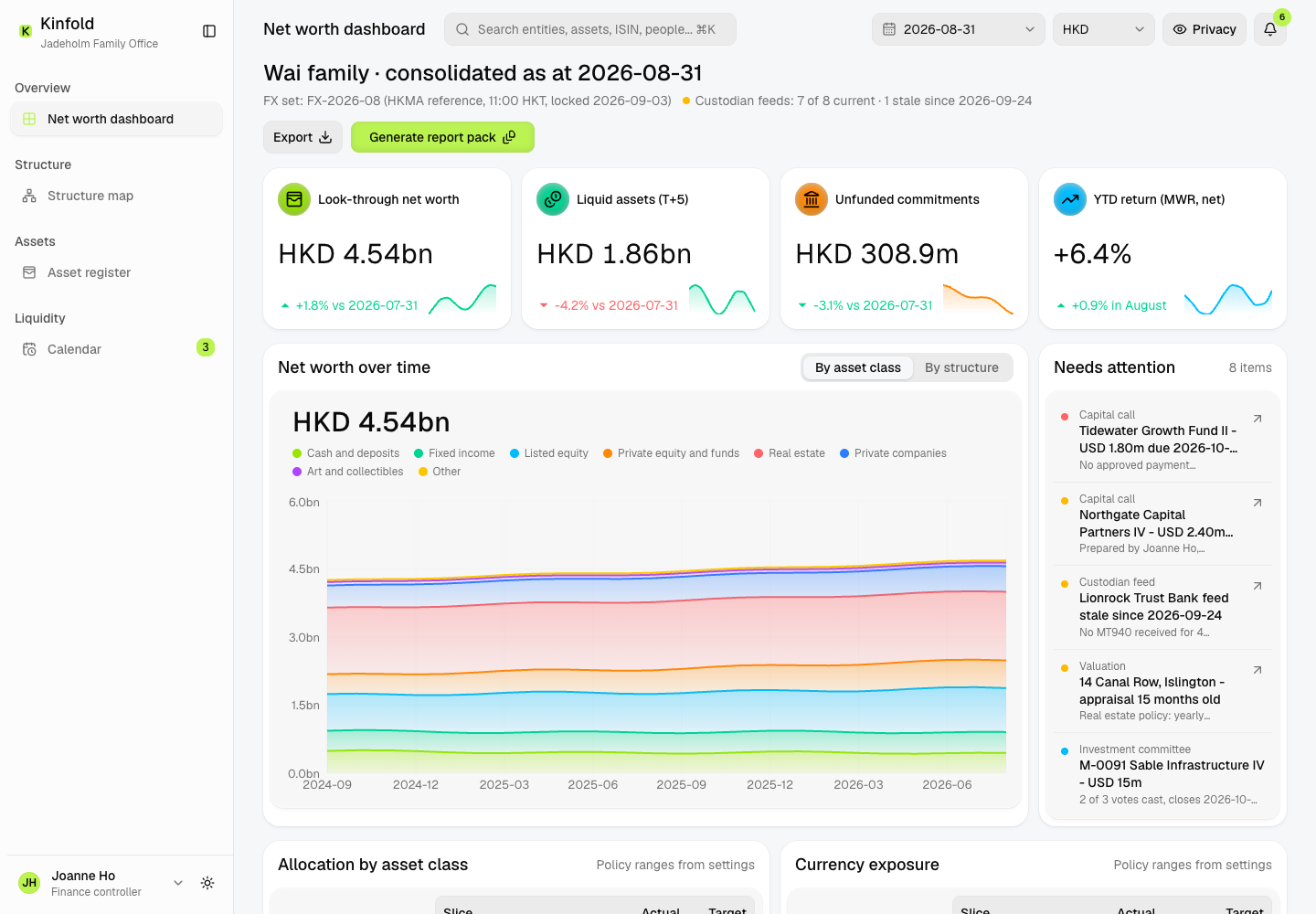Screen dimensions: 1316x914
Task: Open Lionrock Trust Bank feed arrow icon
Action: pyautogui.click(x=1258, y=586)
